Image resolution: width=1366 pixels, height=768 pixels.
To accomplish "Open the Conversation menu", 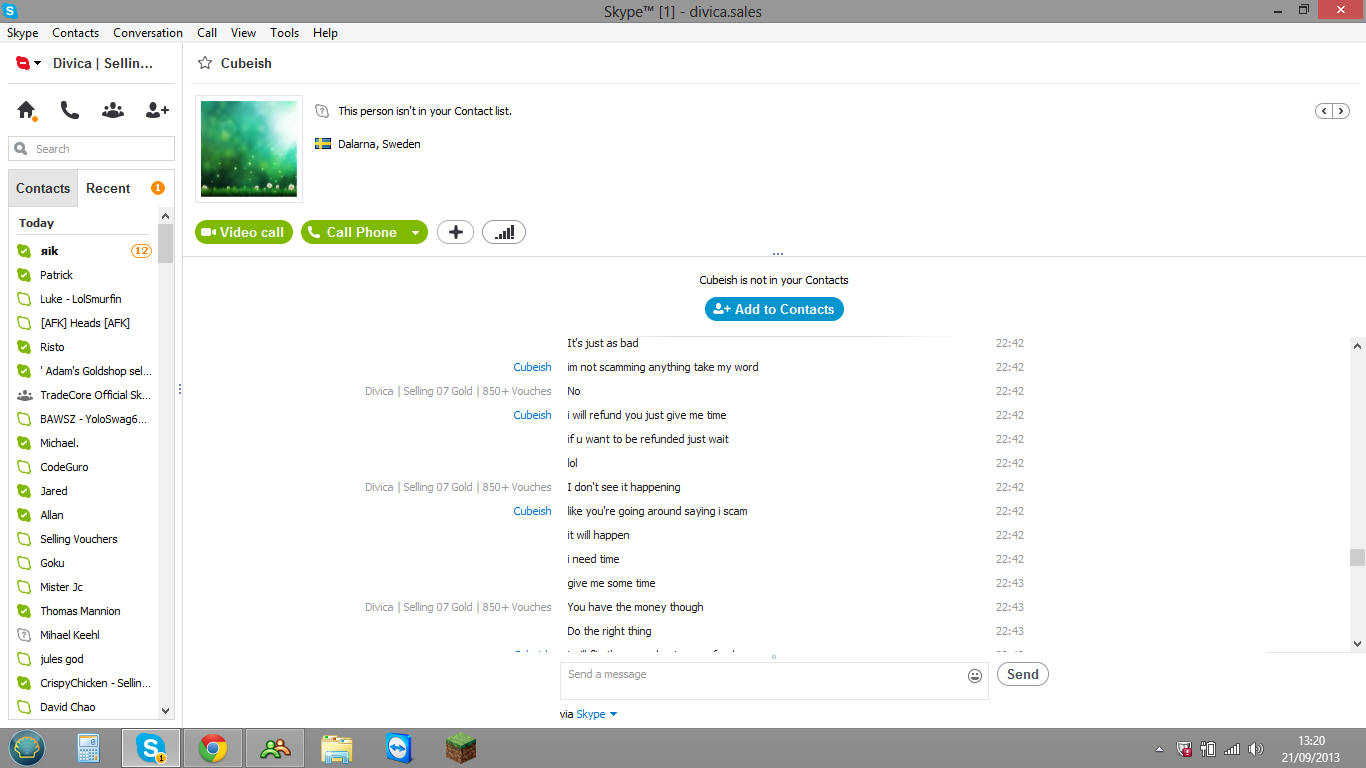I will click(x=148, y=33).
